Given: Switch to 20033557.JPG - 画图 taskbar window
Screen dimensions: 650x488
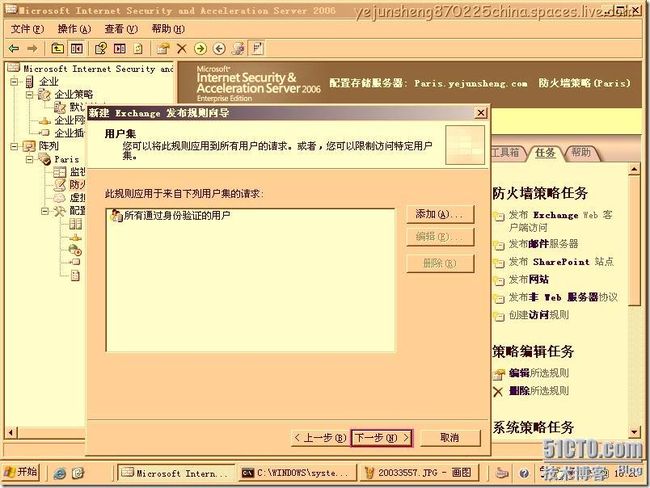Looking at the screenshot, I should pyautogui.click(x=419, y=472).
